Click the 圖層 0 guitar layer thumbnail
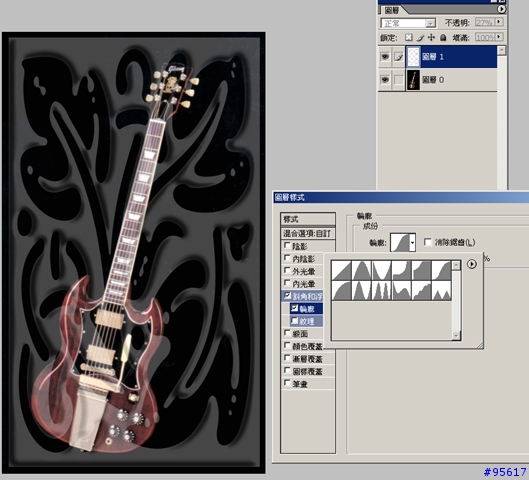The height and width of the screenshot is (480, 529). click(413, 80)
